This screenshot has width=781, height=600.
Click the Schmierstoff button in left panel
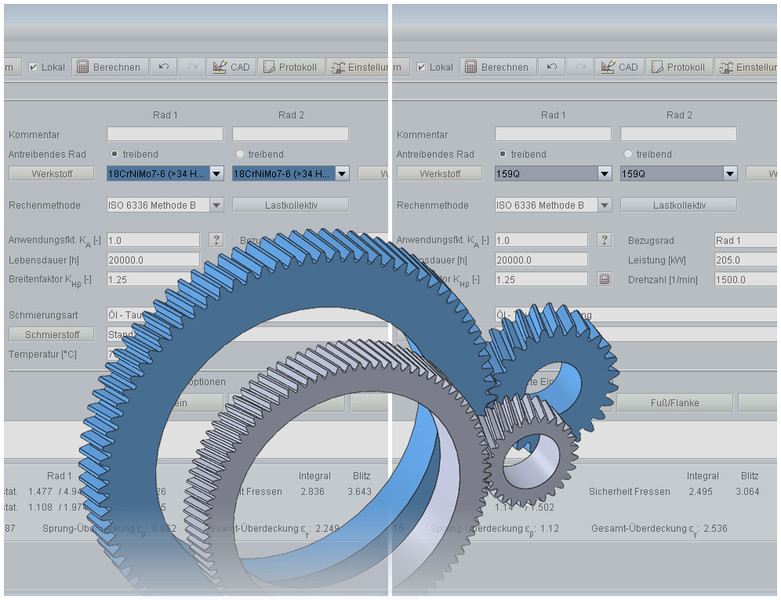51,334
